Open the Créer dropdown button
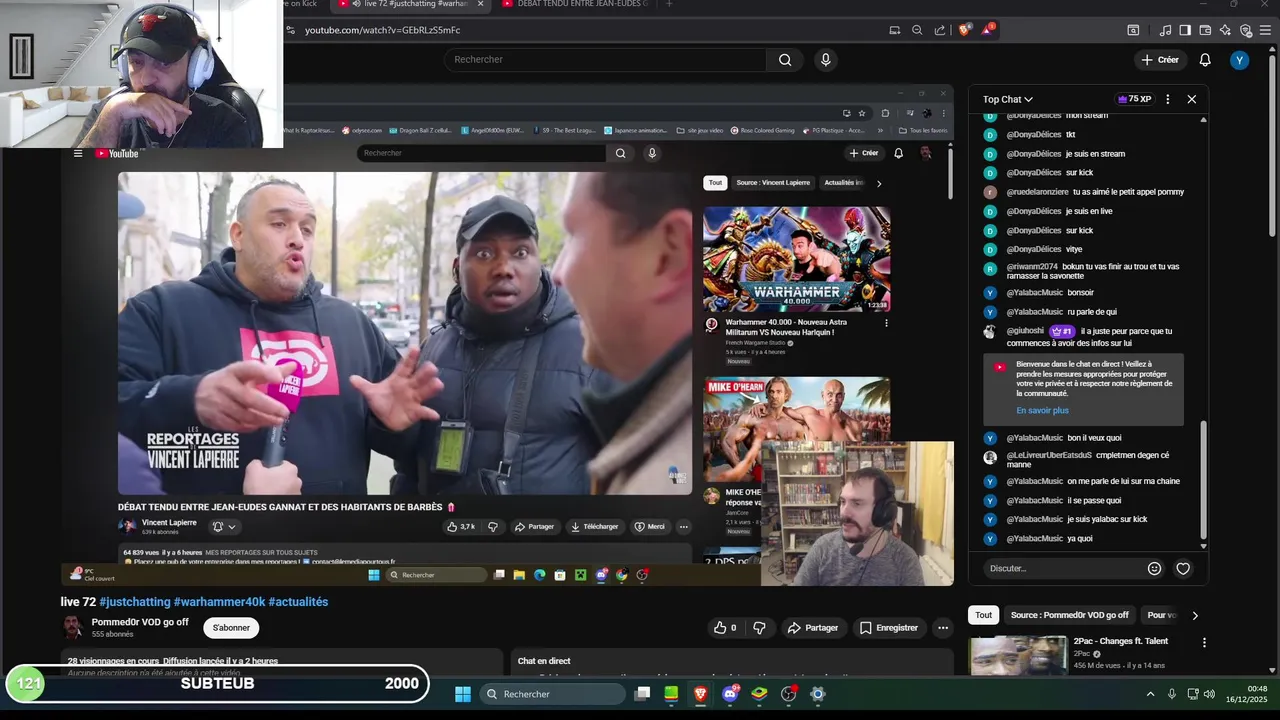 click(x=1160, y=60)
